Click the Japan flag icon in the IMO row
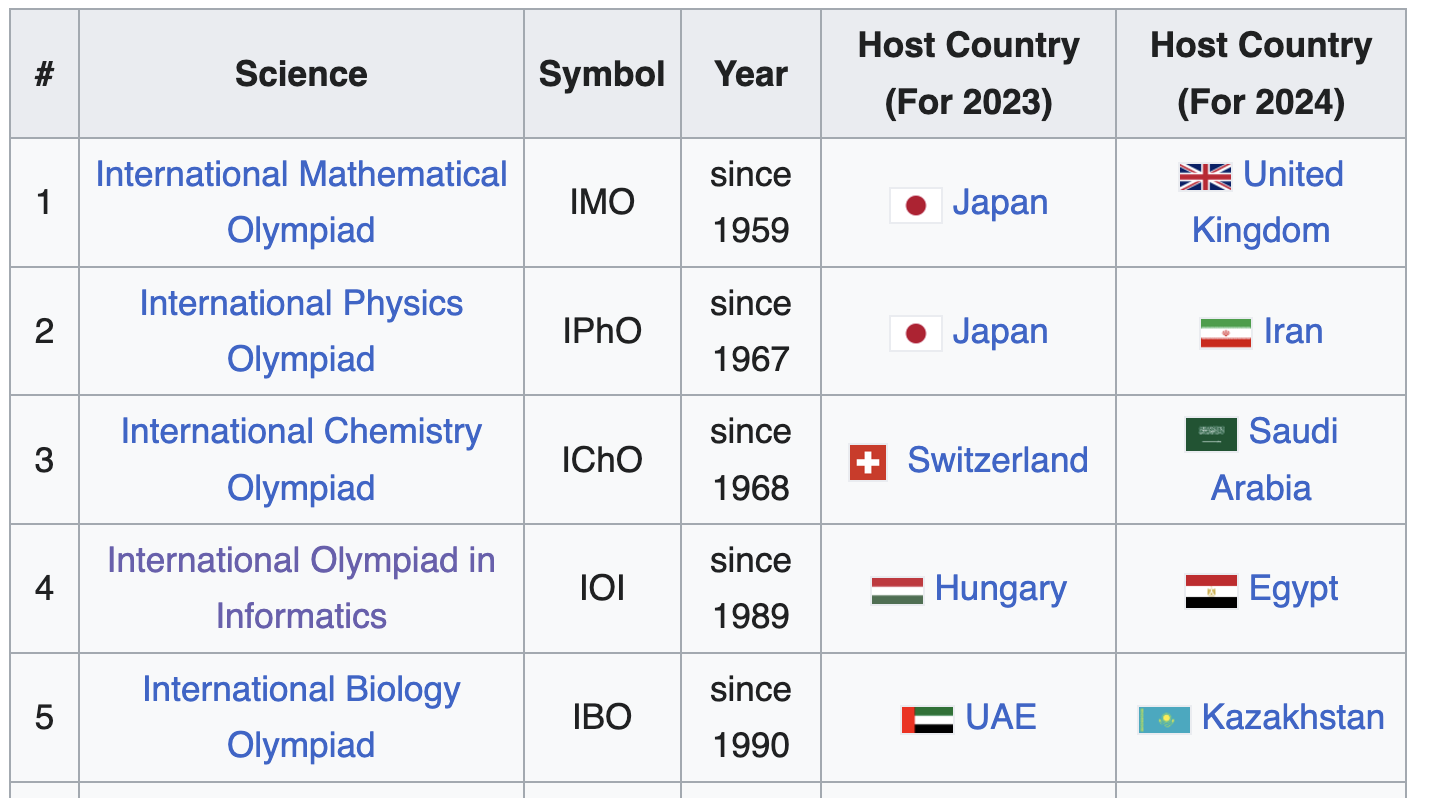Image resolution: width=1430 pixels, height=798 pixels. click(x=915, y=205)
